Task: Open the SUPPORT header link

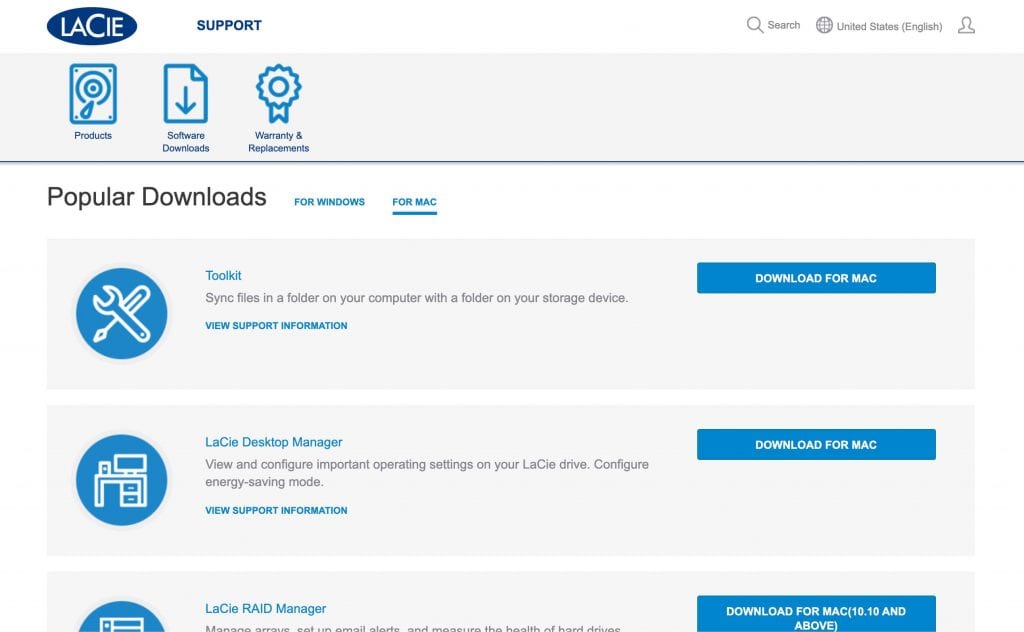Action: (x=229, y=25)
